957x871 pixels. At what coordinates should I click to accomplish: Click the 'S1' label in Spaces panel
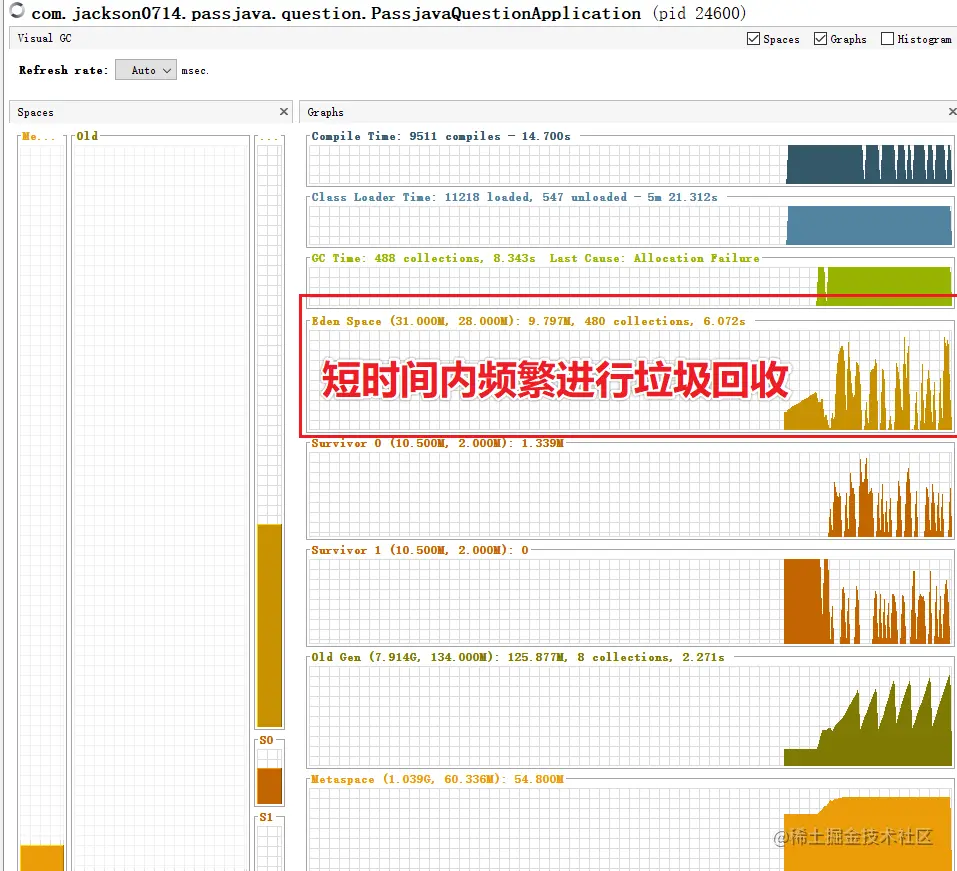266,817
